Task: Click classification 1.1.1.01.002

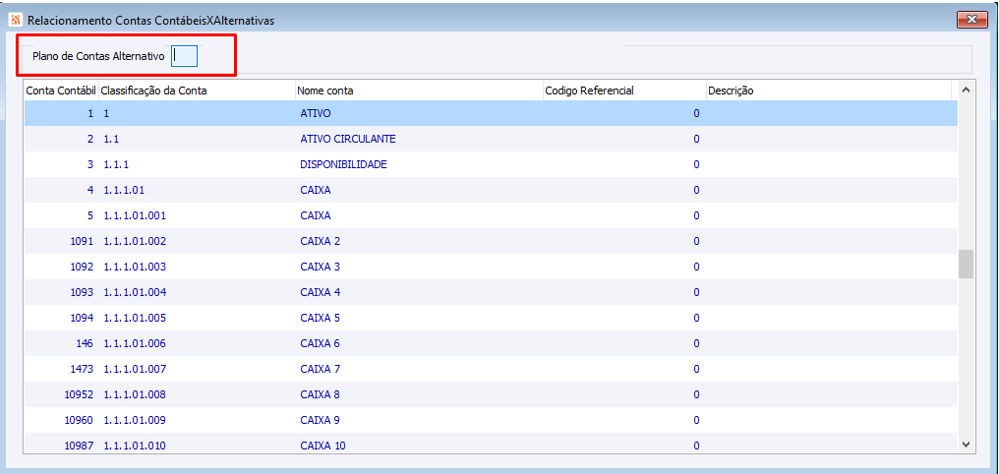Action: pos(135,241)
